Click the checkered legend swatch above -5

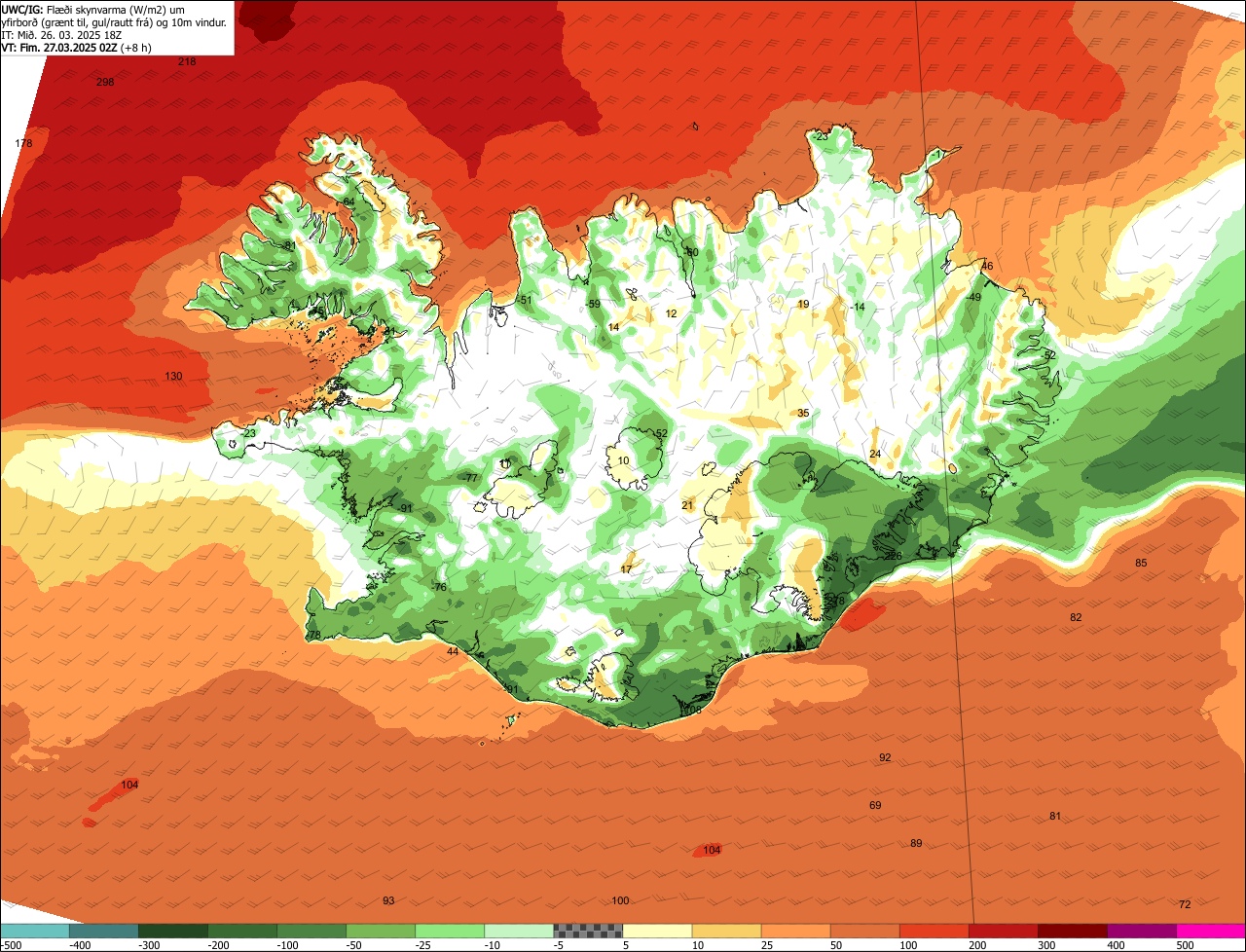pos(588,931)
